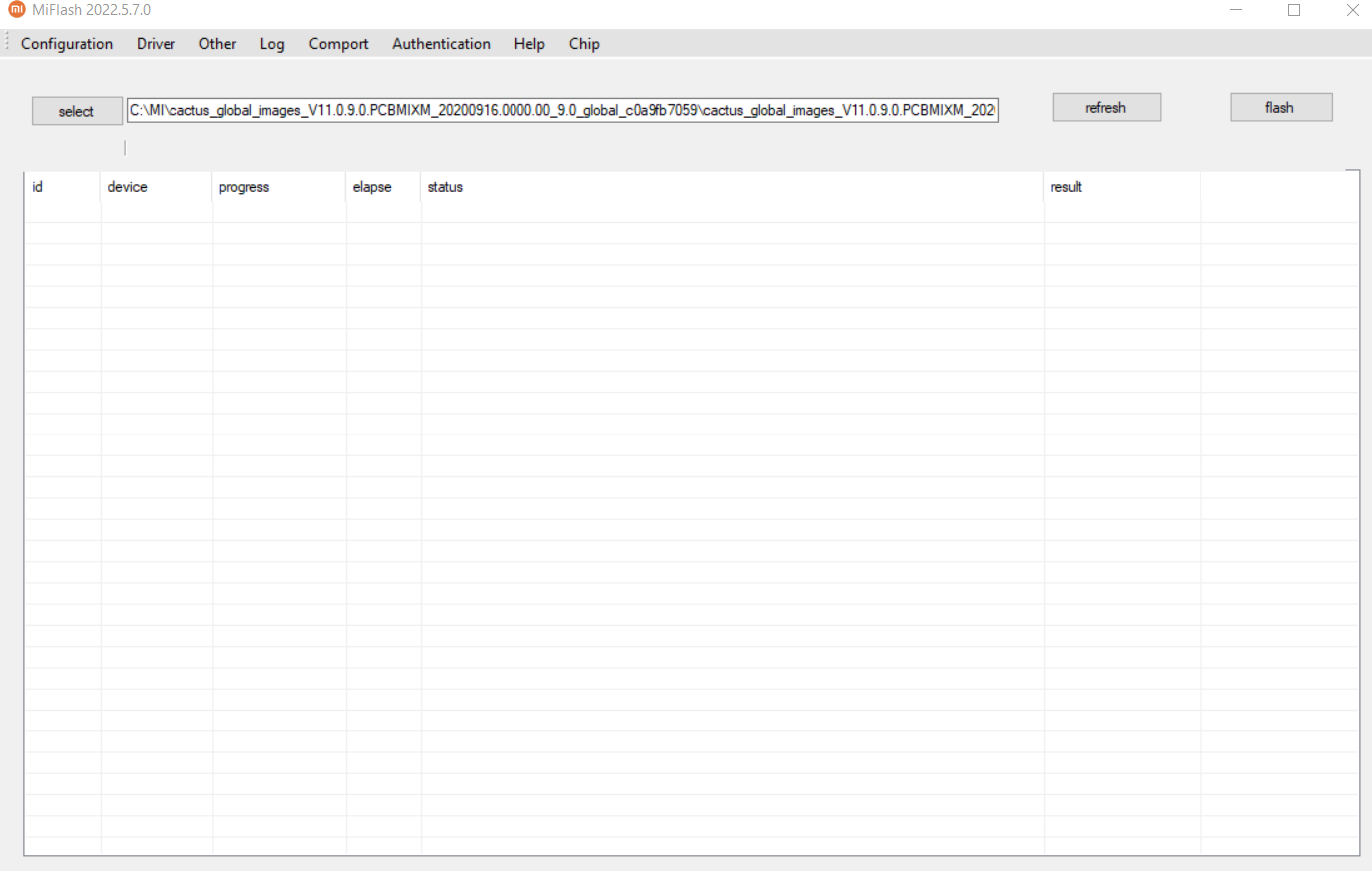Screen dimensions: 1372x871
Task: Maximize the MiFlash window
Action: [1294, 10]
